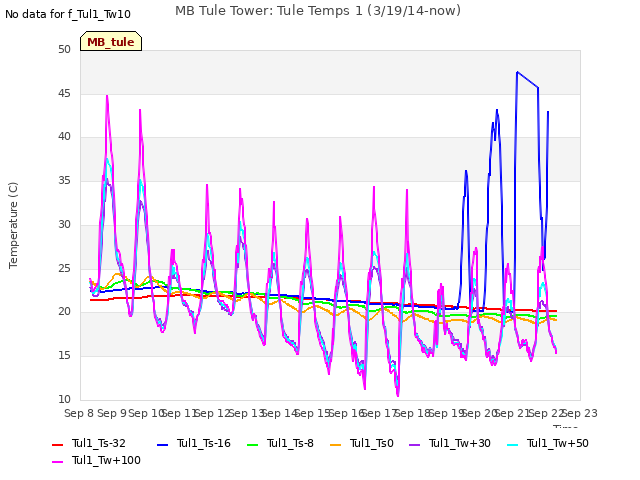Click the purple Tul1_Tw+30 legend swatch
Image resolution: width=640 pixels, height=480 pixels.
(x=414, y=444)
